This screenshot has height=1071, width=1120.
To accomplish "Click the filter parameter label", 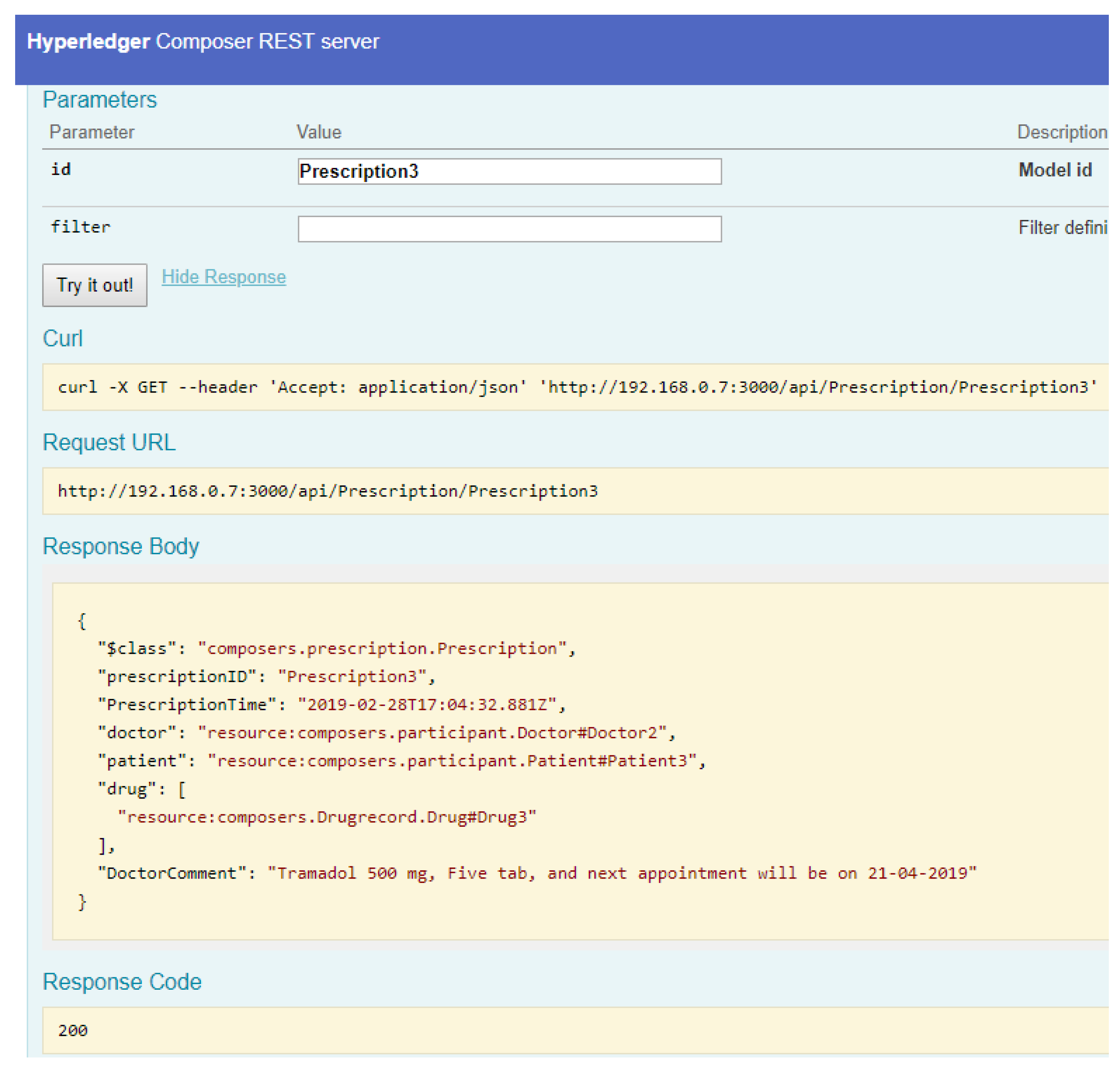I will click(81, 227).
